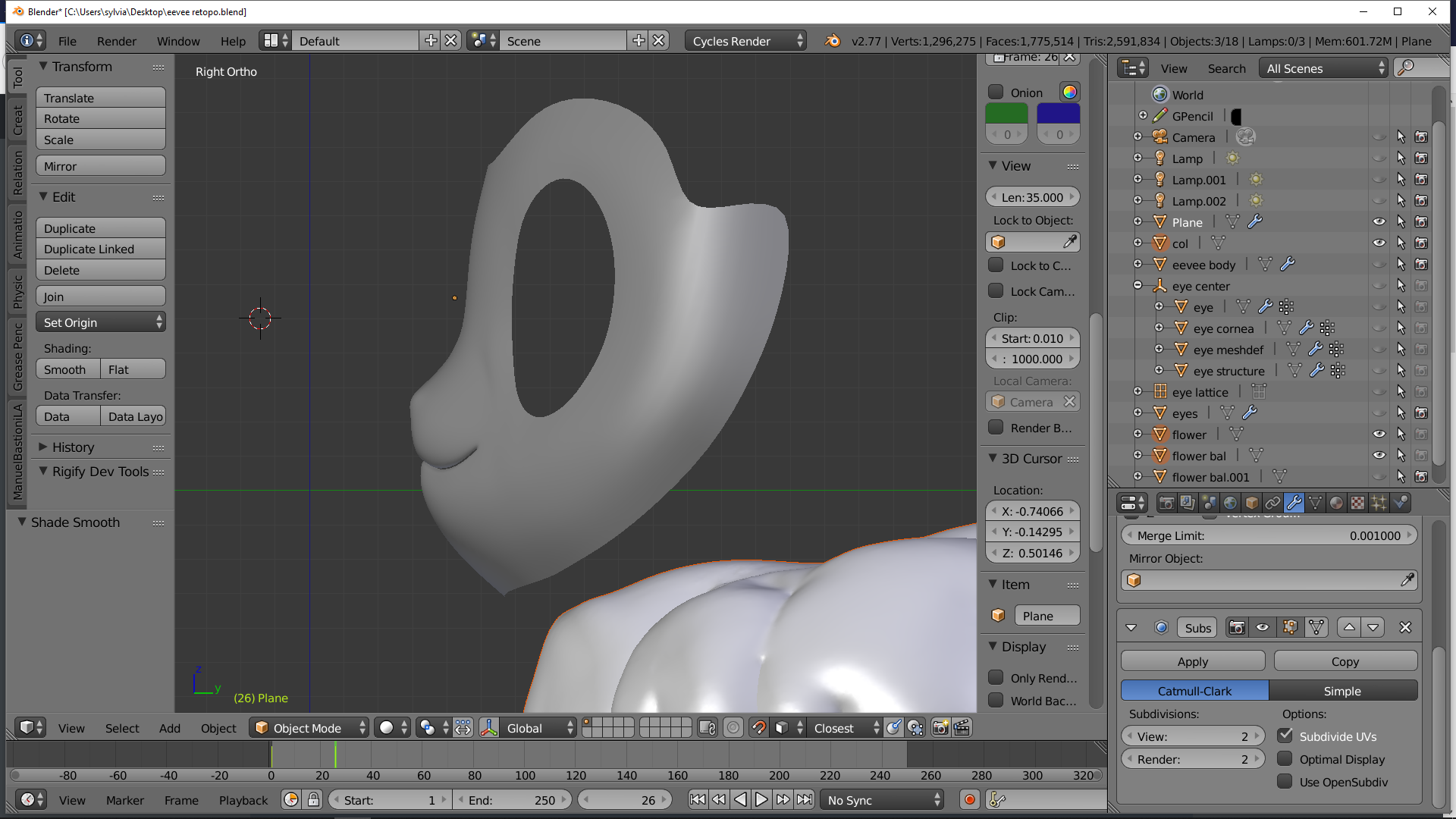This screenshot has height=819, width=1456.
Task: Uncheck the Subdivide UVs option
Action: click(1285, 736)
